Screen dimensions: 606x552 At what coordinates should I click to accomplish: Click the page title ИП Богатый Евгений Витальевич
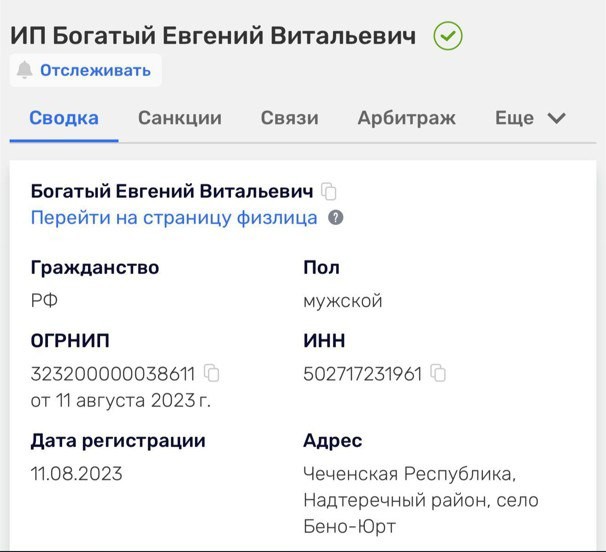[x=213, y=37]
